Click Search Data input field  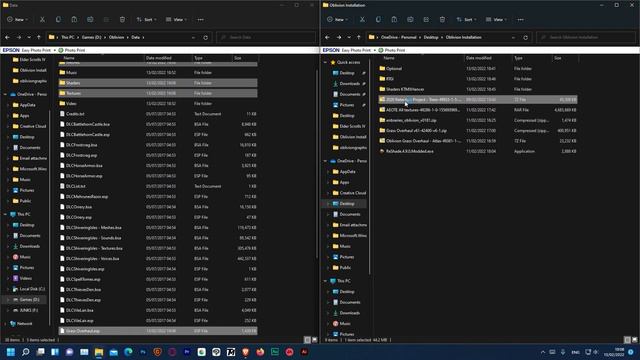pyautogui.click(x=266, y=37)
